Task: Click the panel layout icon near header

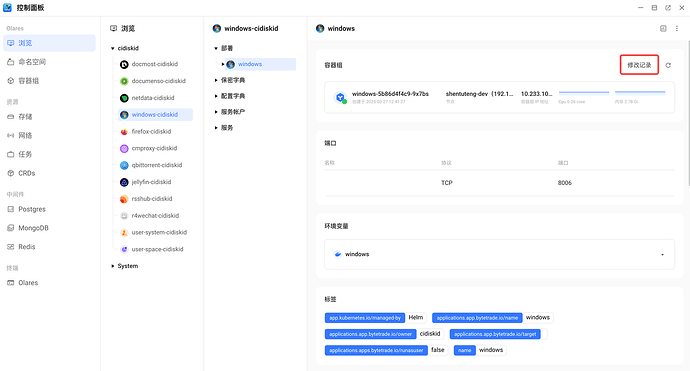Action: coord(663,29)
